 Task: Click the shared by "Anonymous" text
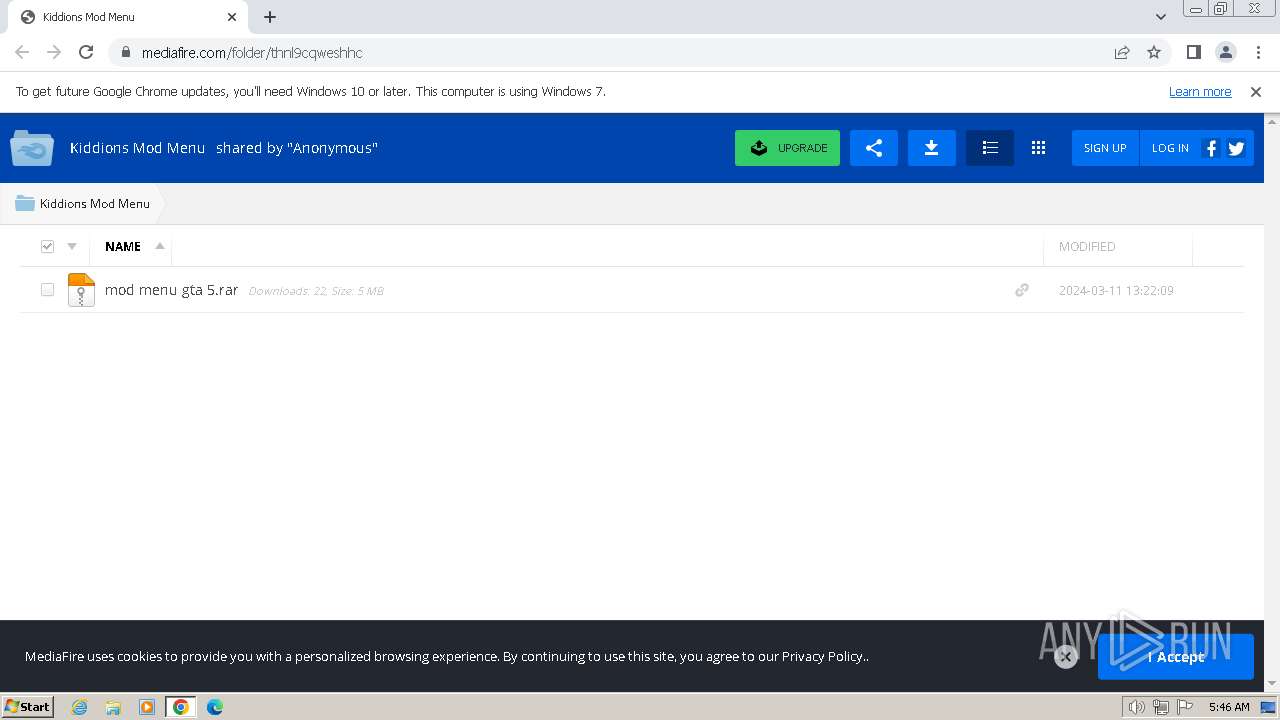tap(297, 148)
